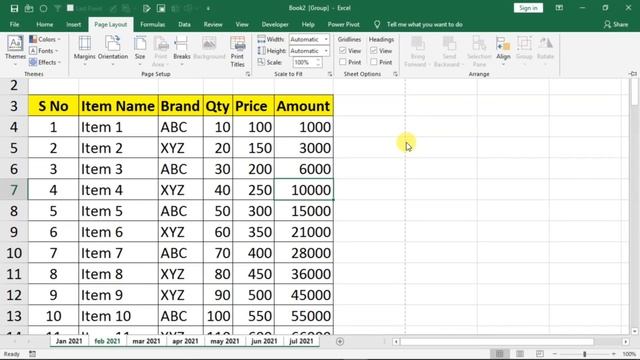Click the Breaks icon
This screenshot has width=640, height=360.
[x=182, y=51]
